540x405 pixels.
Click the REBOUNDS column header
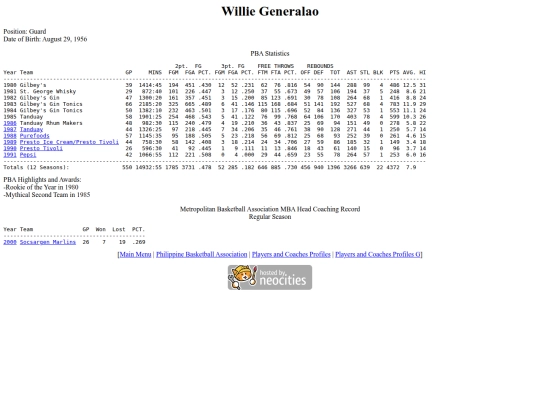coord(320,66)
